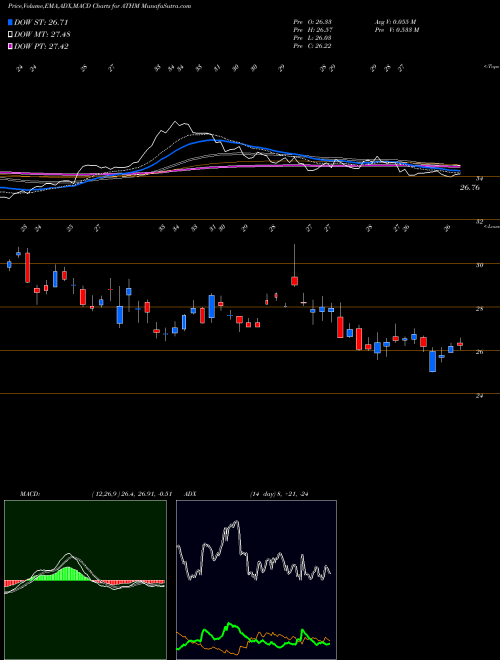
Task: Click the 26 price axis label
Action: (479, 352)
